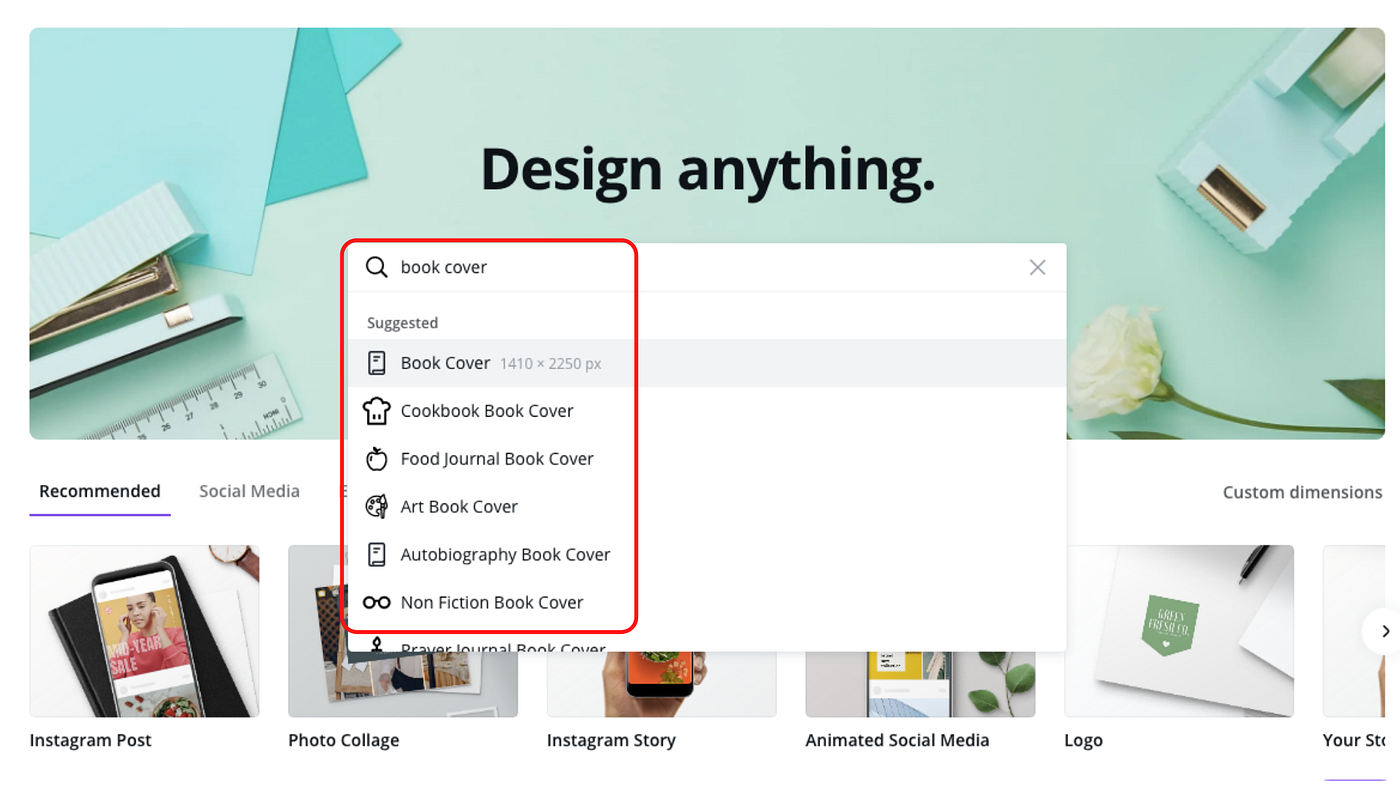Open Custom dimensions
1400x788 pixels.
pos(1302,492)
